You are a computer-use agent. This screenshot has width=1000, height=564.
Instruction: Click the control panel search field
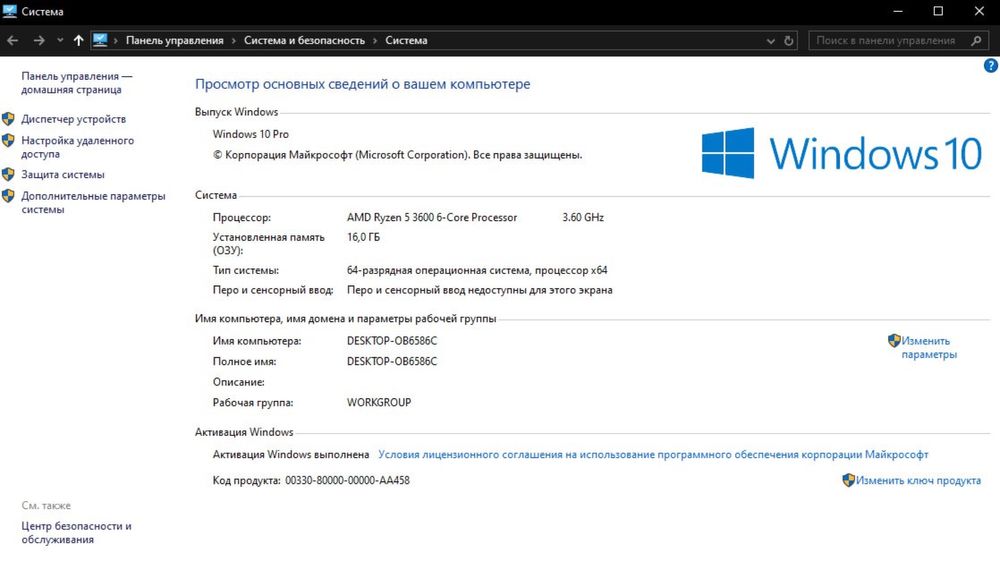coord(885,41)
